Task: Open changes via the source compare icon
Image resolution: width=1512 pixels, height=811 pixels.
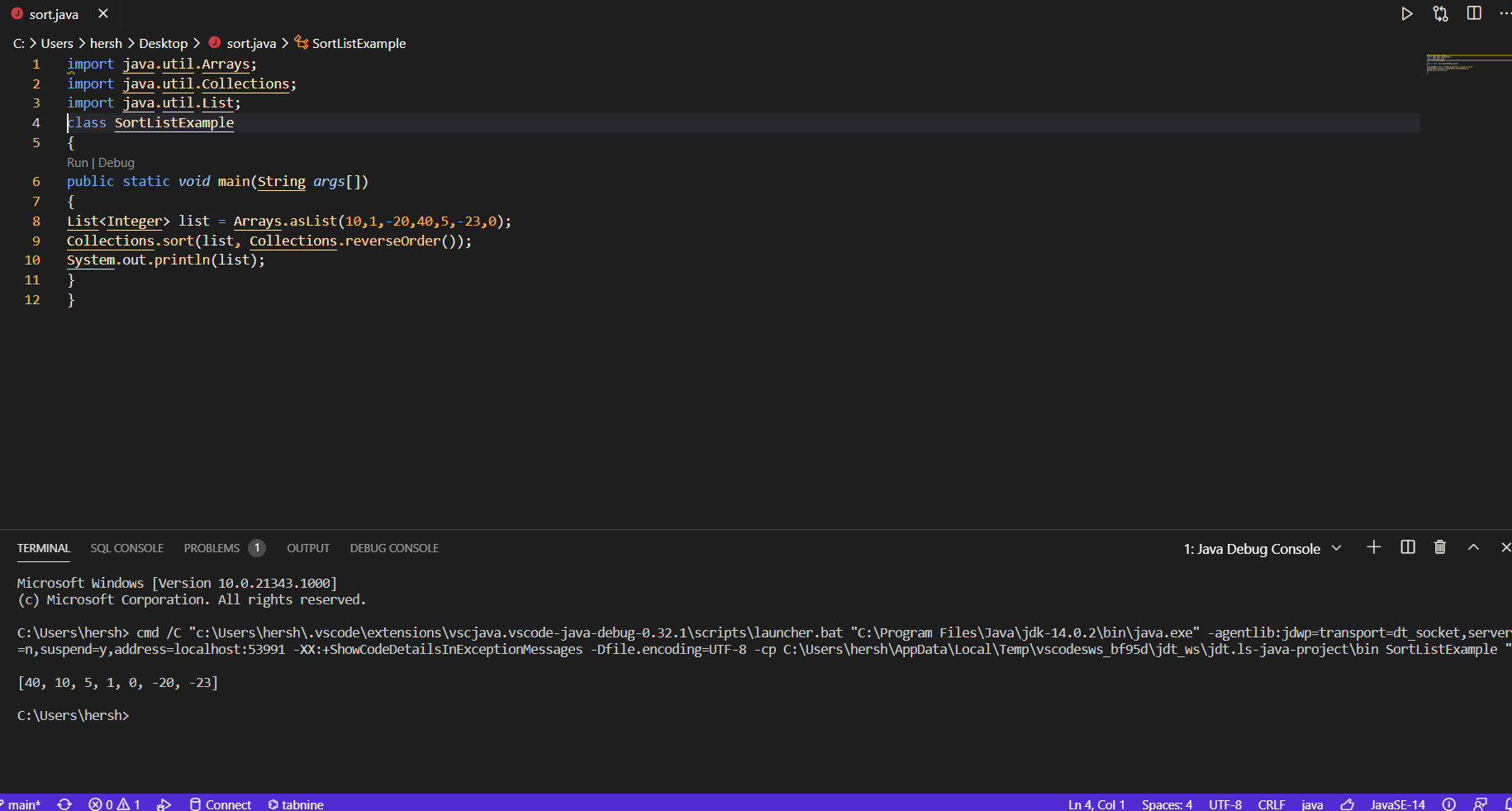Action: [x=1440, y=14]
